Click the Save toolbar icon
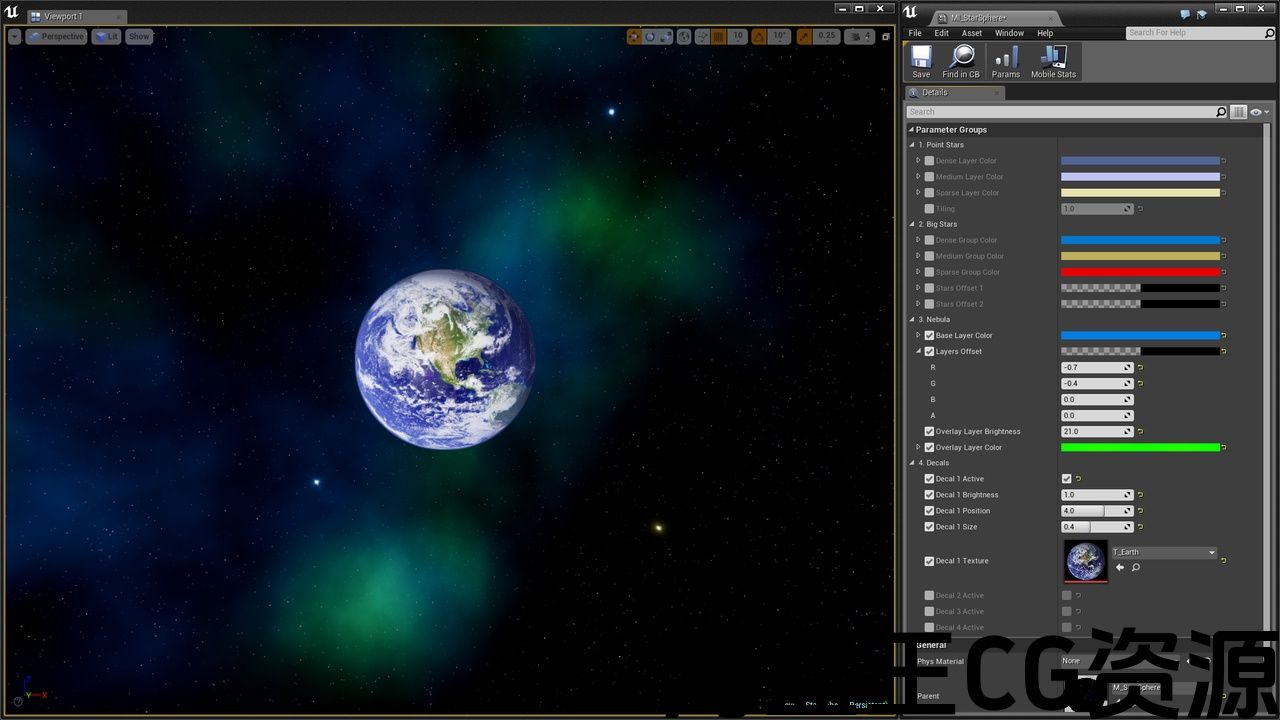Screen dimensions: 1280x720 (921, 61)
